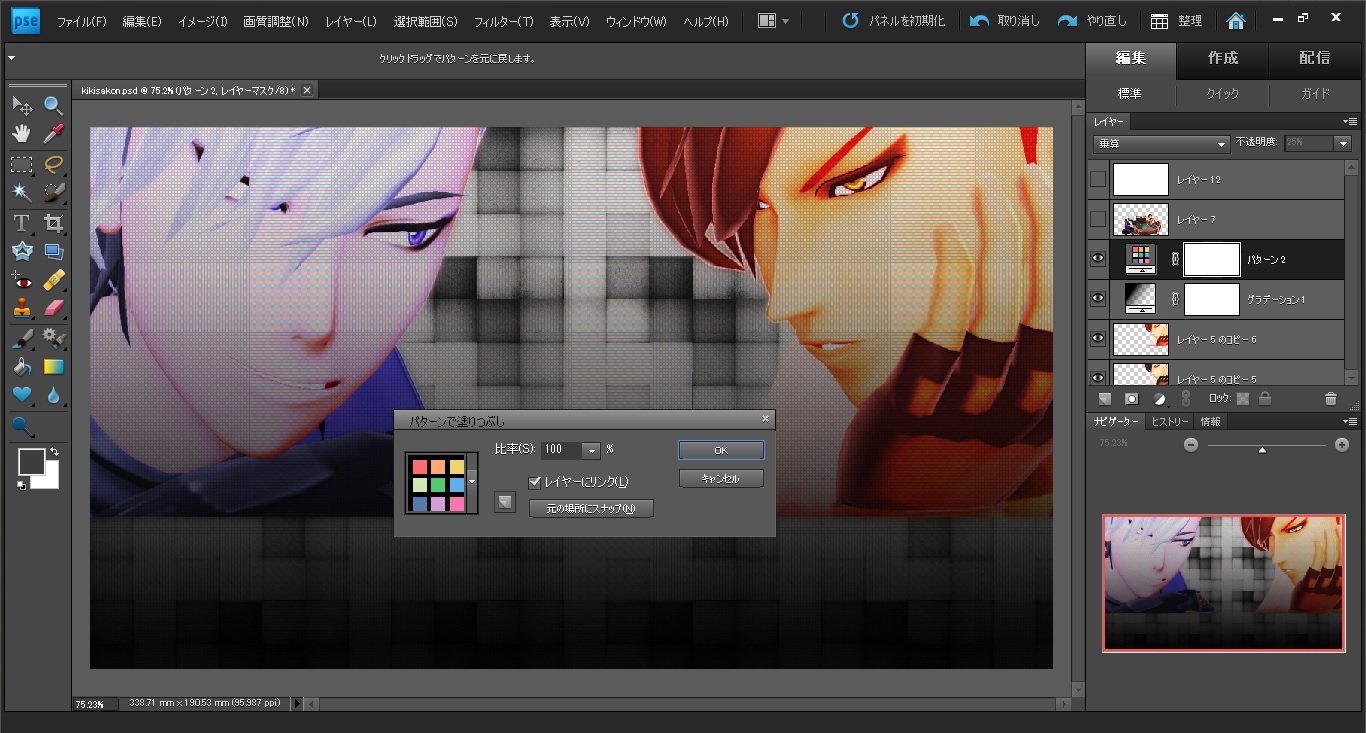Image resolution: width=1366 pixels, height=733 pixels.
Task: Hide the パターン 2 layer
Action: 1098,259
